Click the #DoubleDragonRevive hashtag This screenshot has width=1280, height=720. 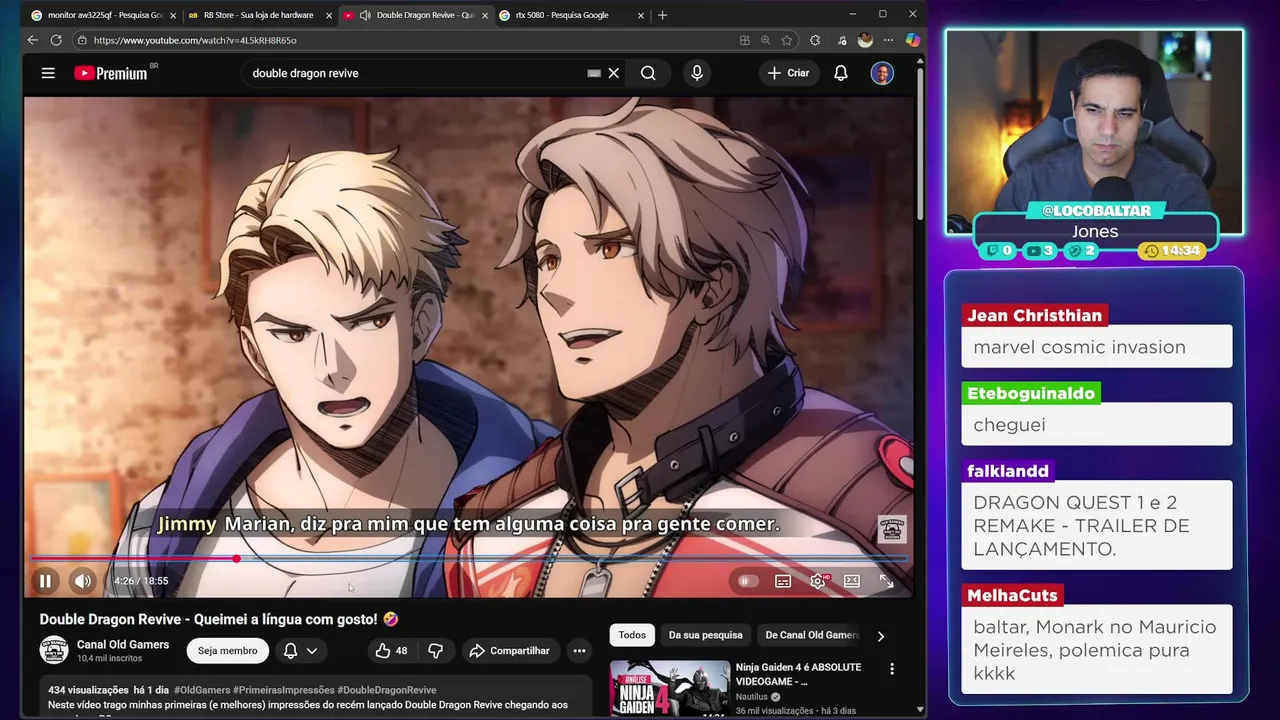(387, 690)
